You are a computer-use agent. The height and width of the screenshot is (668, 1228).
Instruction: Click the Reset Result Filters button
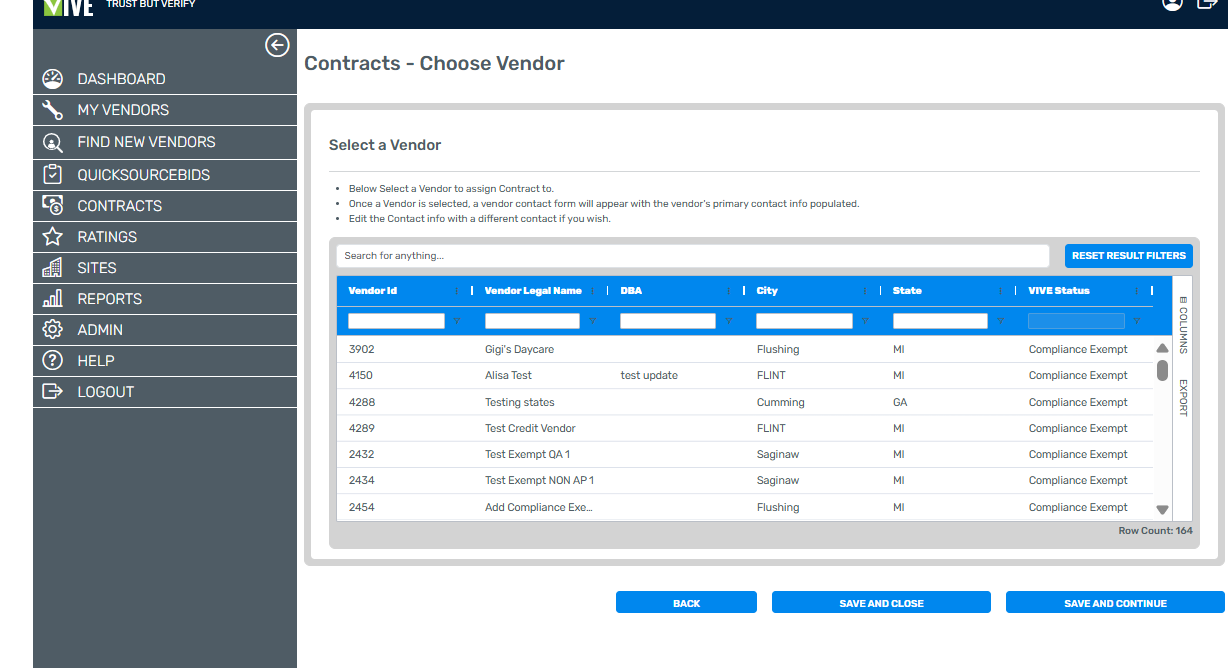click(x=1129, y=256)
